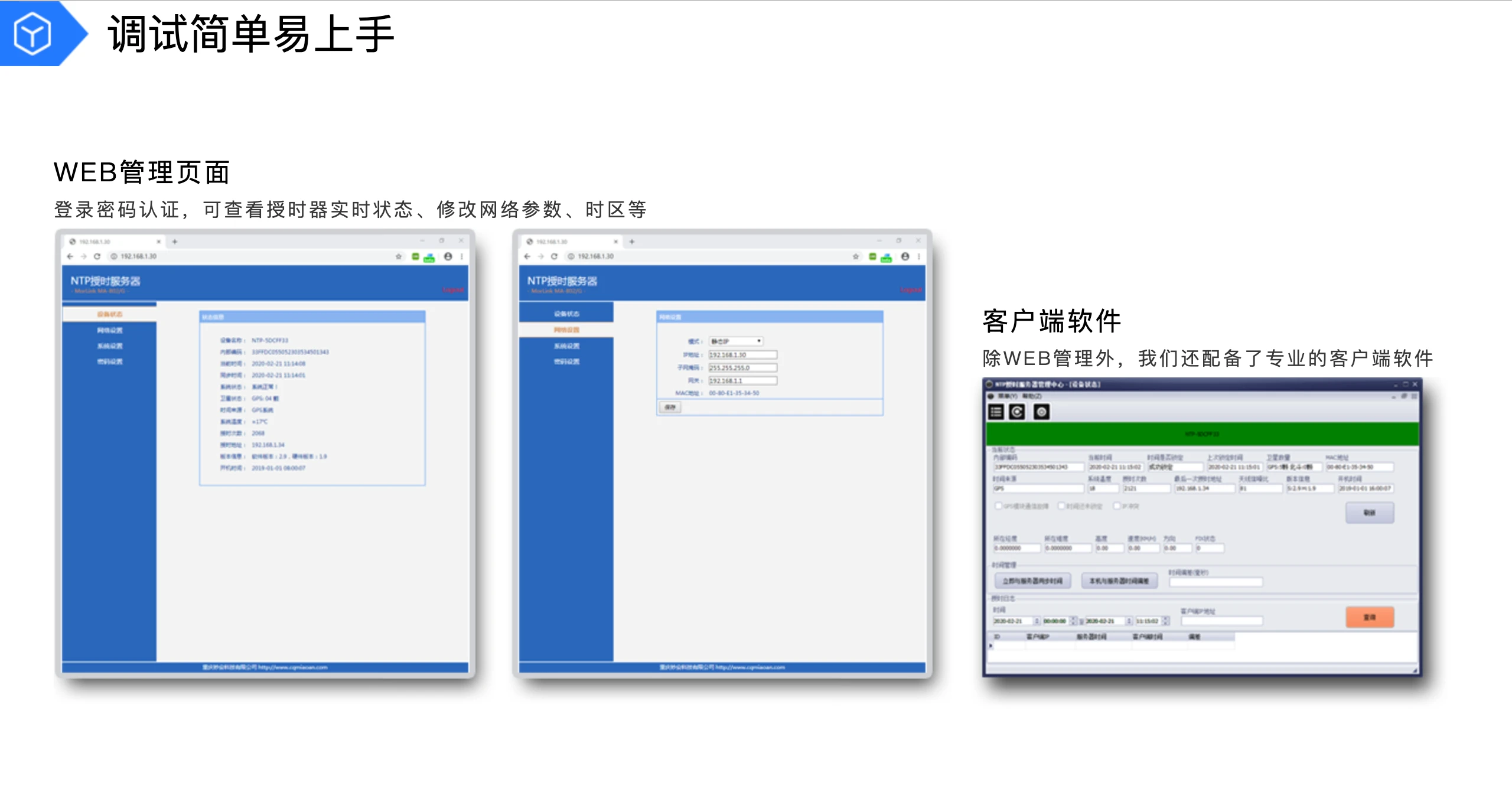Click the list-view icon in client software toolbar
The width and height of the screenshot is (1512, 792).
click(996, 412)
